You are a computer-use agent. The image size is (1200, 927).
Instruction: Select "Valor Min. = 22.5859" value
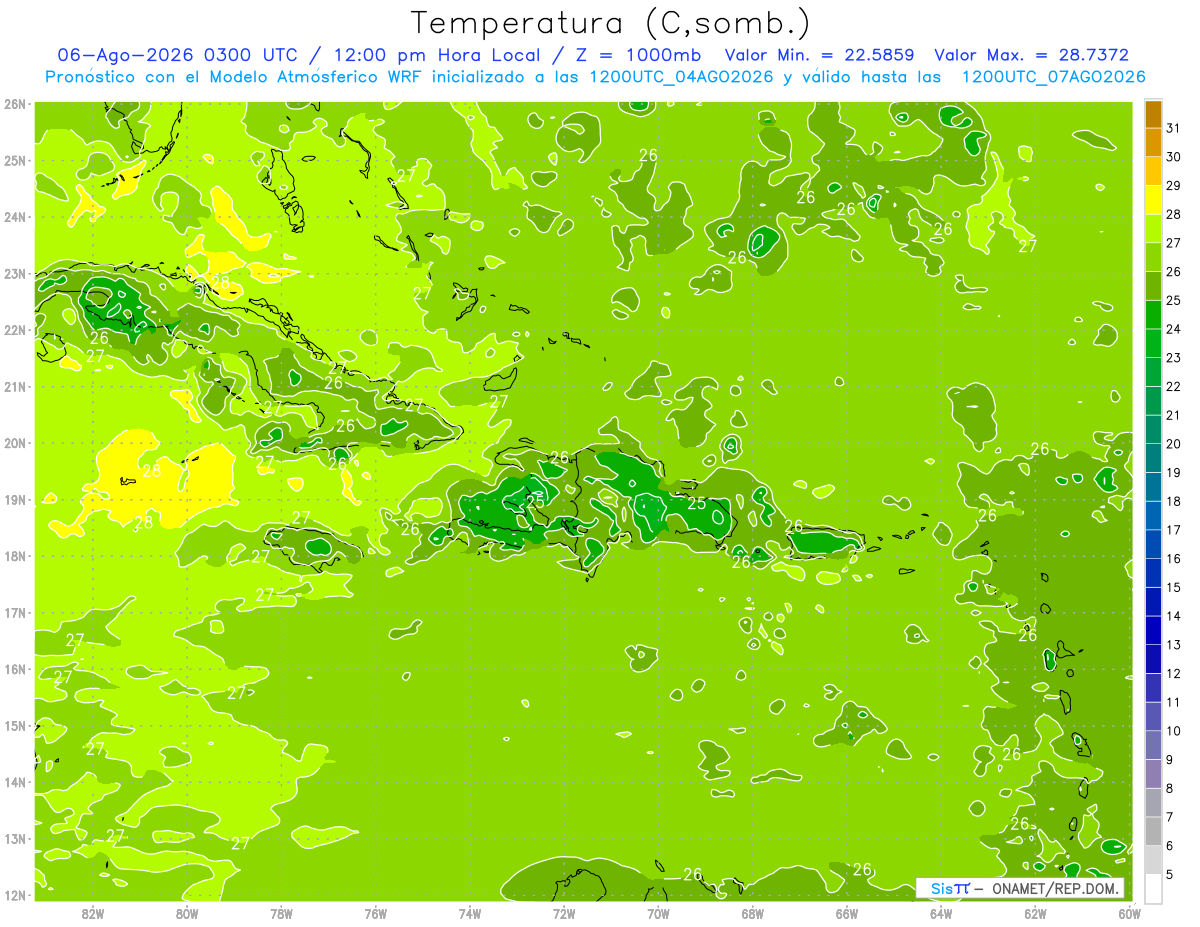click(820, 55)
